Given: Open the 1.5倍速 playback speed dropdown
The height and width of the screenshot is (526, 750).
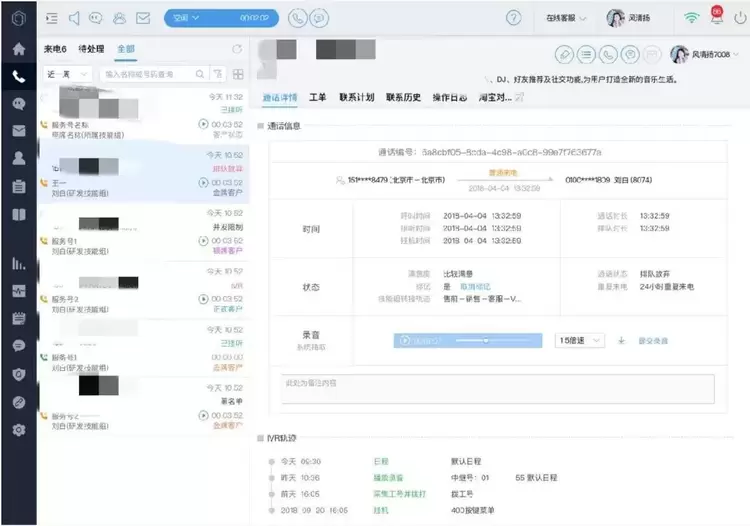Looking at the screenshot, I should (x=581, y=341).
